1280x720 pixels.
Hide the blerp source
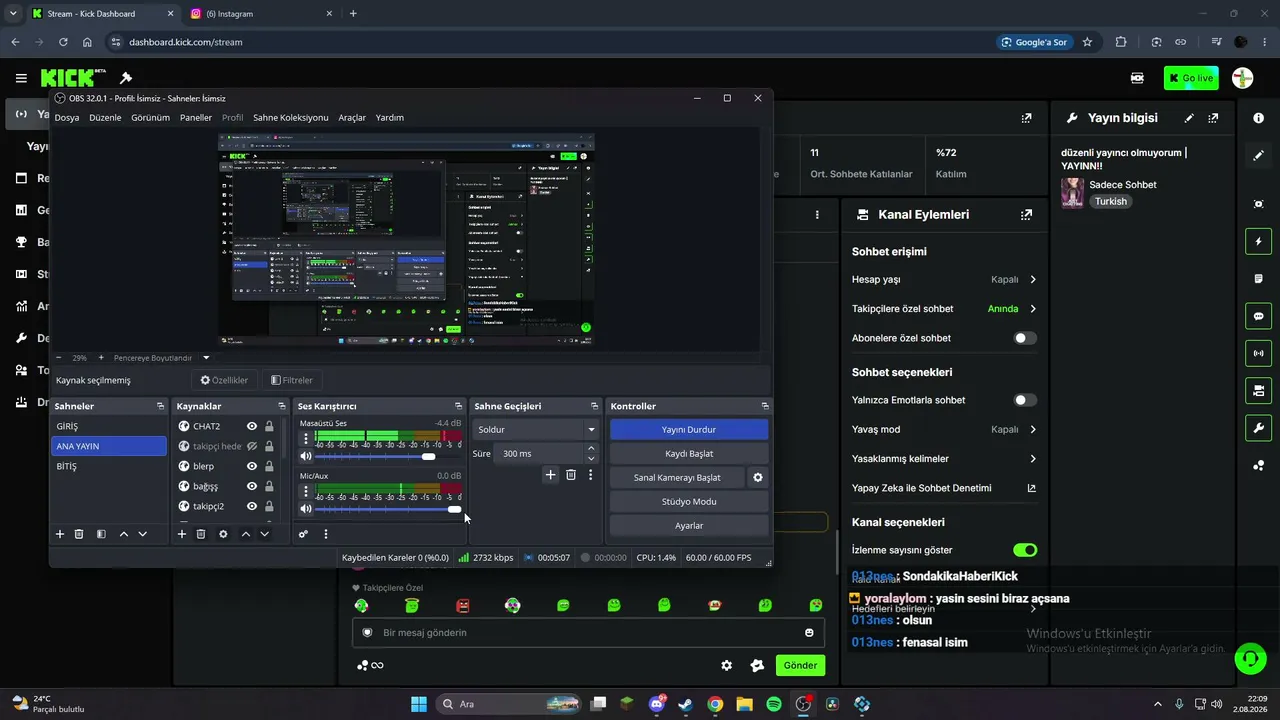point(252,466)
